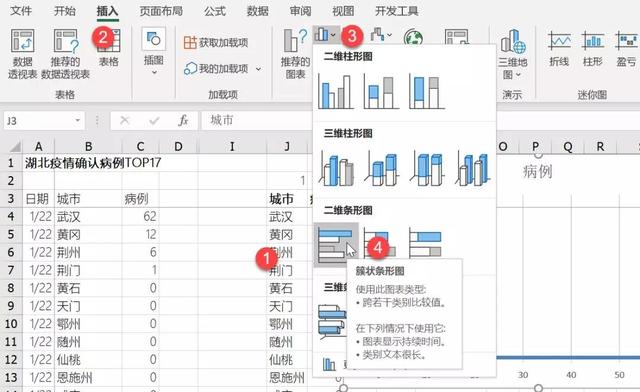Insert a 数据透视表 pivot table
The image size is (640, 392).
pyautogui.click(x=22, y=53)
